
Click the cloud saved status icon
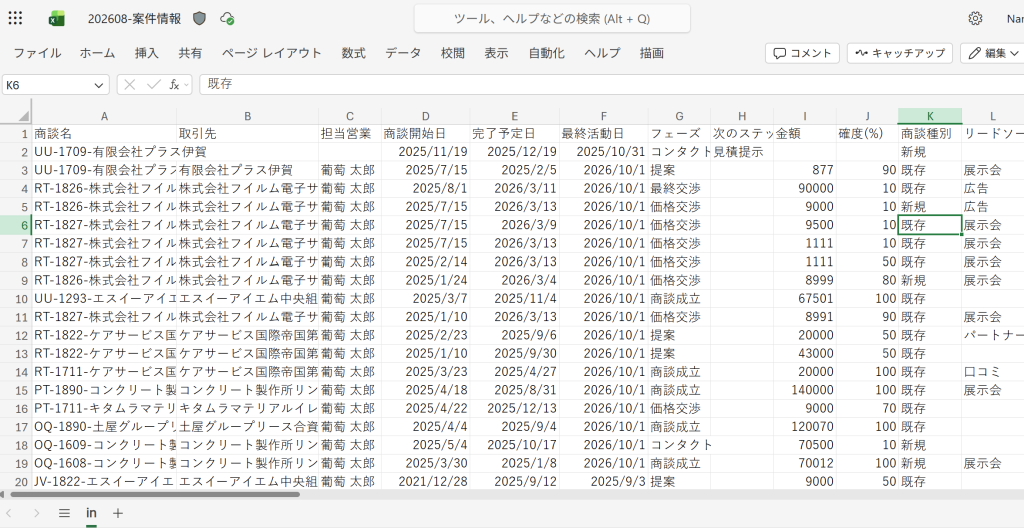click(227, 19)
